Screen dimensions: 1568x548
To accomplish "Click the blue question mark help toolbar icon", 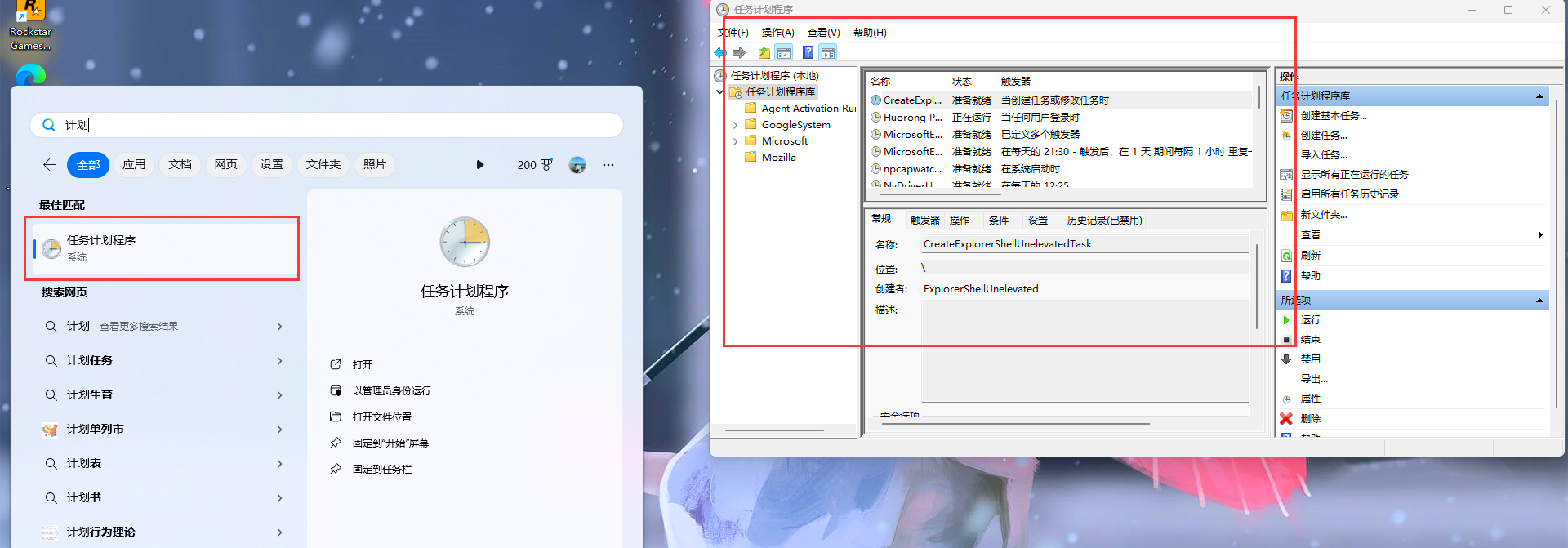I will coord(808,53).
